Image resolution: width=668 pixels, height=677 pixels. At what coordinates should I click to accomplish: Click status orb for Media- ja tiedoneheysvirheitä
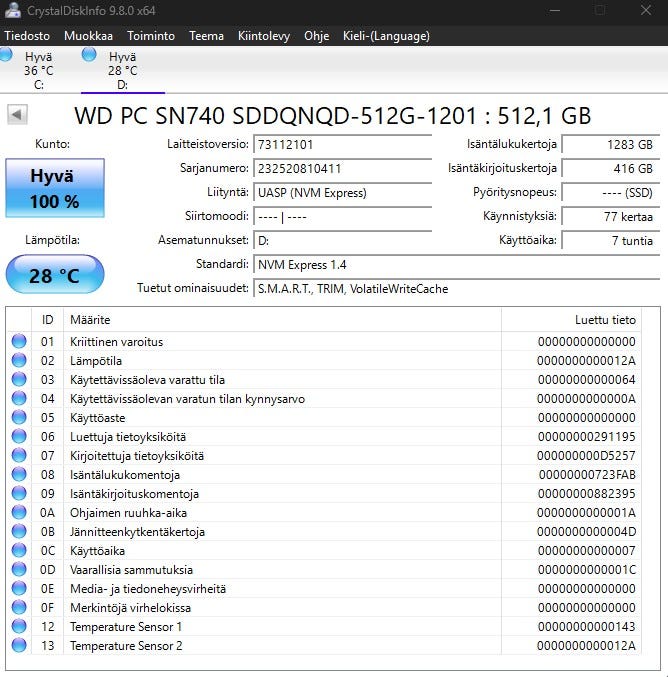pyautogui.click(x=19, y=588)
